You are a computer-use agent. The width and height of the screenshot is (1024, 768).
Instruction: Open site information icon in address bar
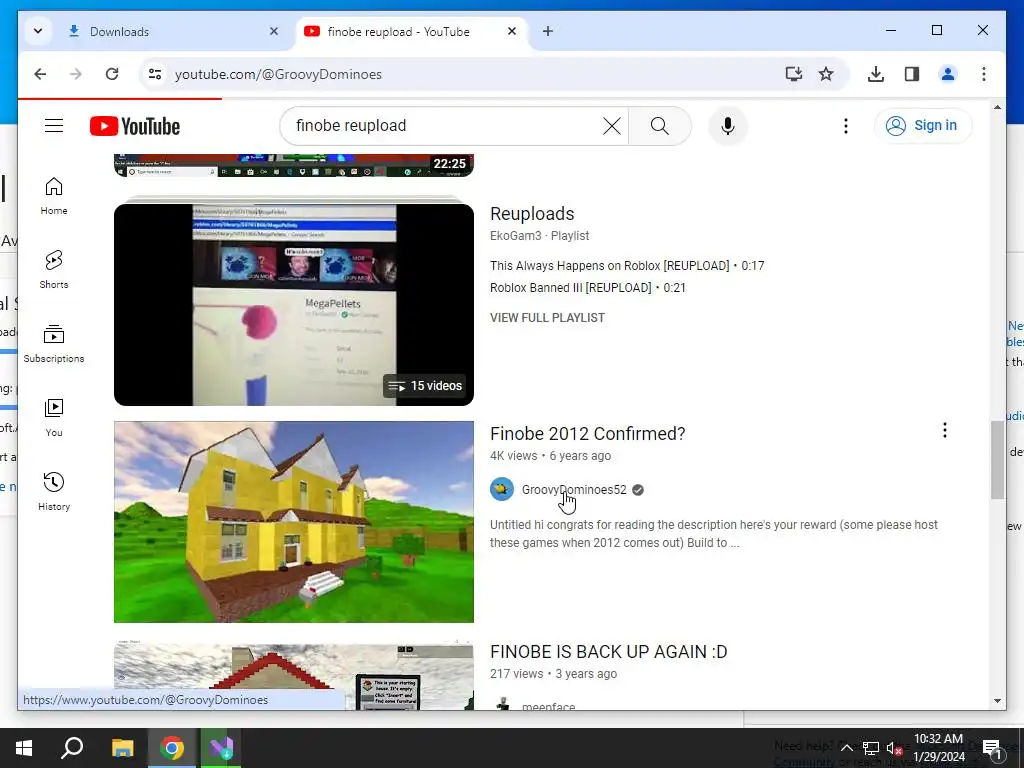(x=155, y=74)
